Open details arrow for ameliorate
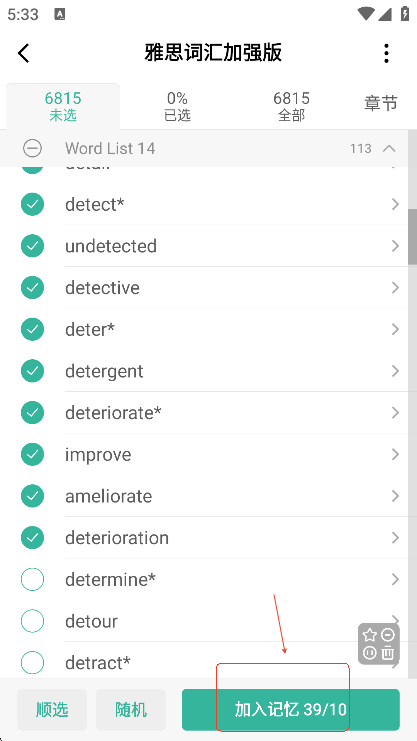This screenshot has width=417, height=741. pyautogui.click(x=395, y=496)
